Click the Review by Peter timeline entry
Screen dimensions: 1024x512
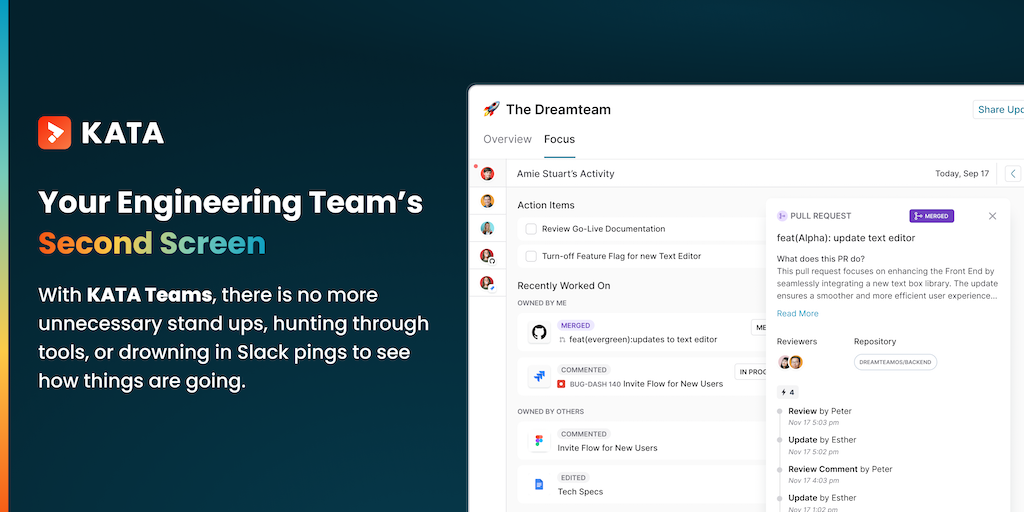[x=820, y=411]
